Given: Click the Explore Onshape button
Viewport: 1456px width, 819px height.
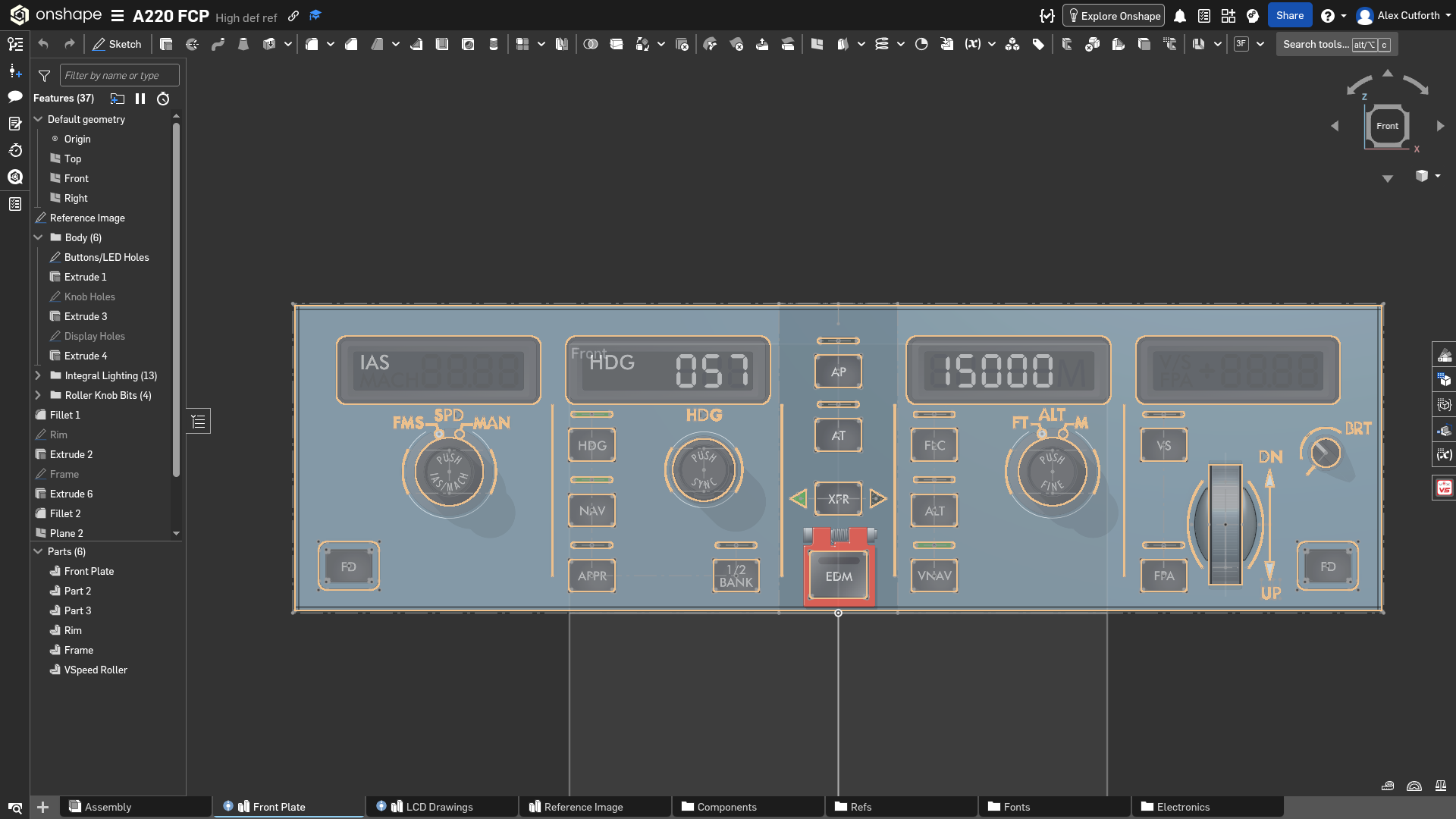Looking at the screenshot, I should (x=1113, y=16).
